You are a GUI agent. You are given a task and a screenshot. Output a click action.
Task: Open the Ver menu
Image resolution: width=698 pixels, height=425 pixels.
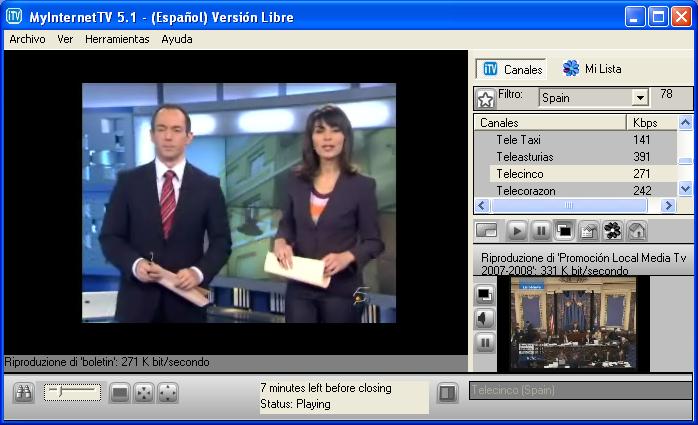(x=65, y=39)
